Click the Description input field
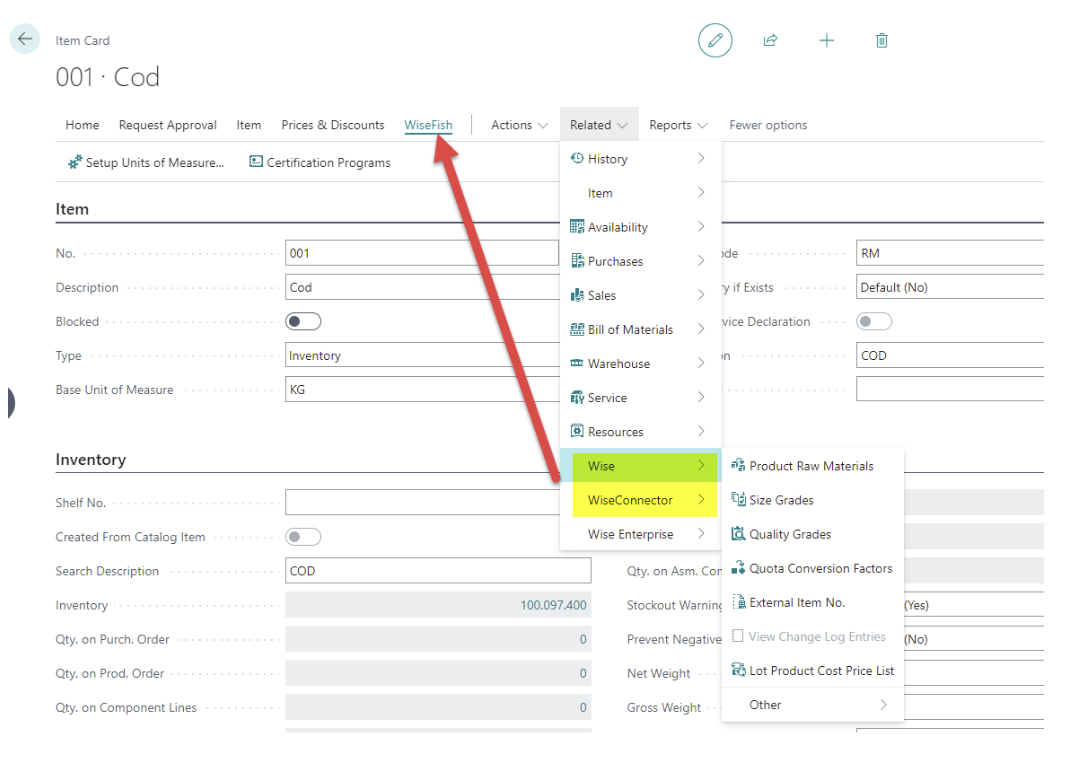The height and width of the screenshot is (763, 1072). coord(421,288)
